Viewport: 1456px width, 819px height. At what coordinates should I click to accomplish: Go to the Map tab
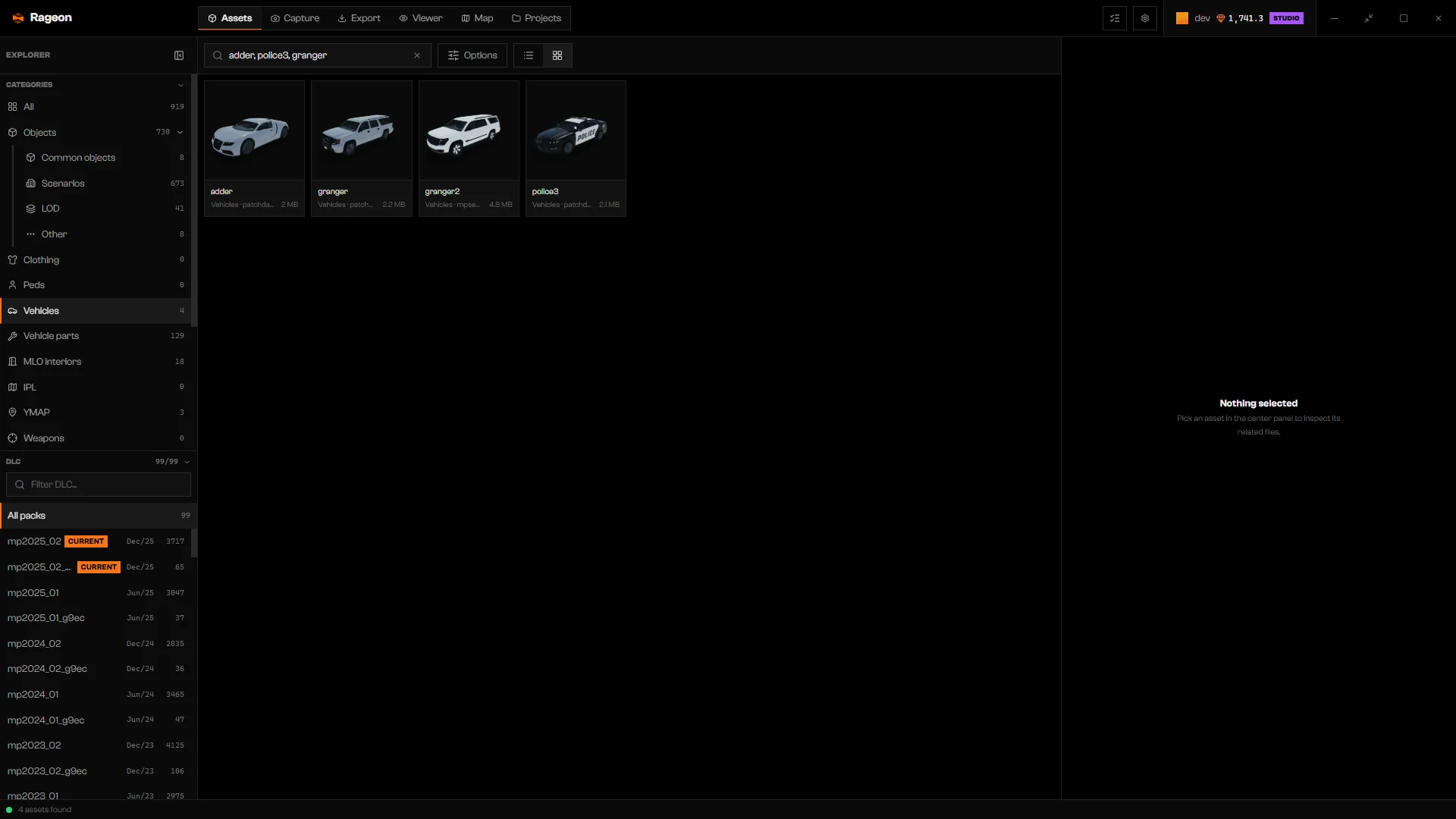(477, 18)
